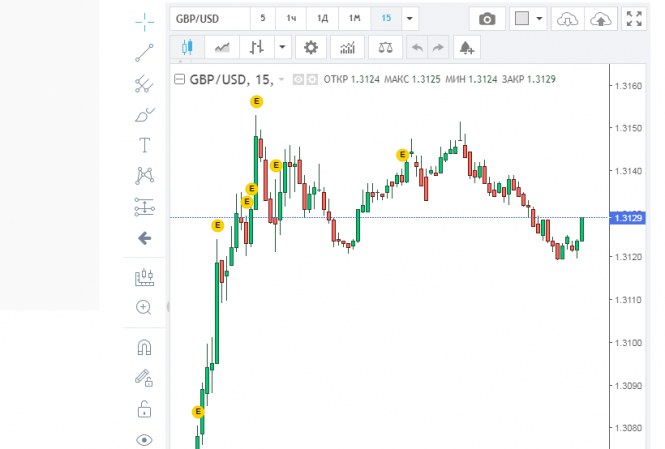Toggle lock all drawing tools
This screenshot has height=449, width=665.
click(x=144, y=409)
